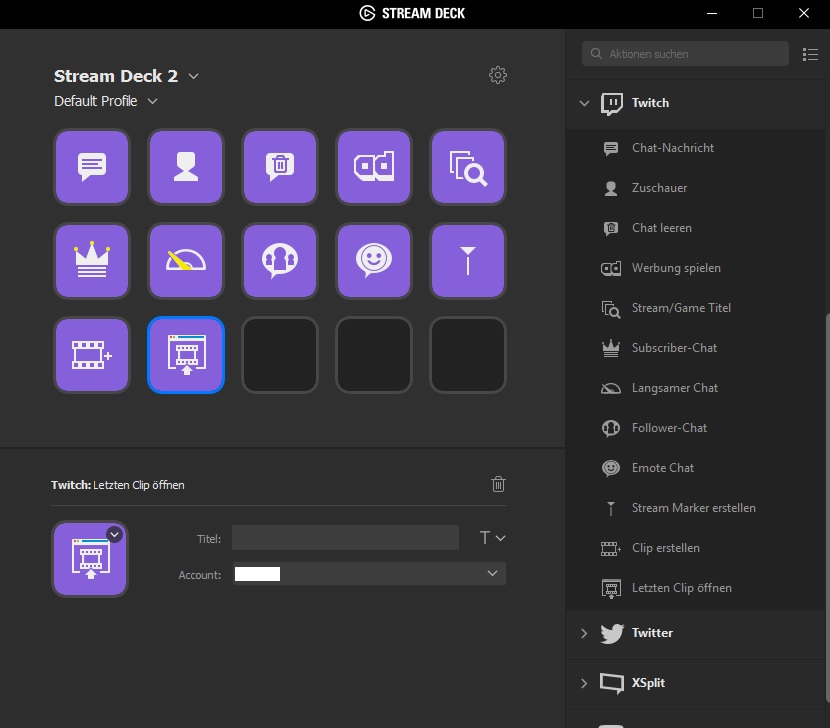The height and width of the screenshot is (728, 830).
Task: Click the Chat-Nachricht action in the list
Action: pos(696,148)
